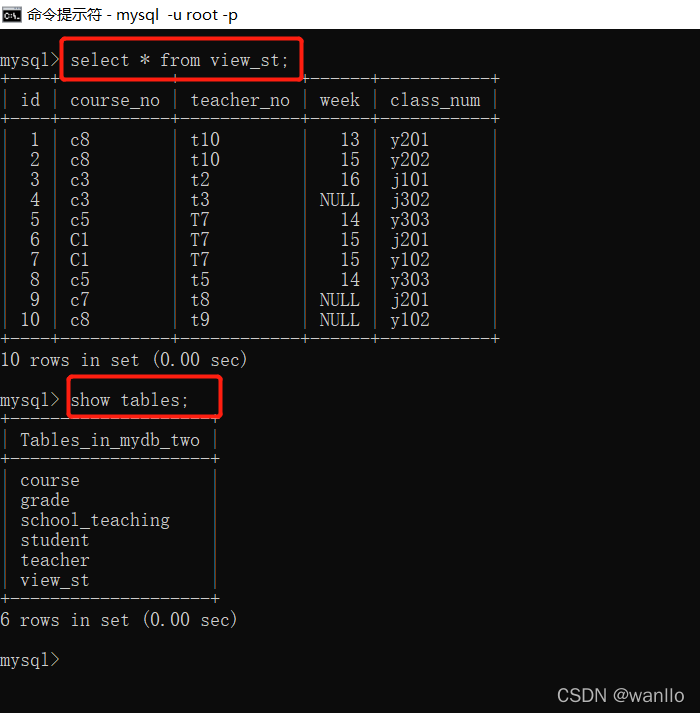This screenshot has height=713, width=700.
Task: Click teacher_no value 't9'
Action: (200, 320)
